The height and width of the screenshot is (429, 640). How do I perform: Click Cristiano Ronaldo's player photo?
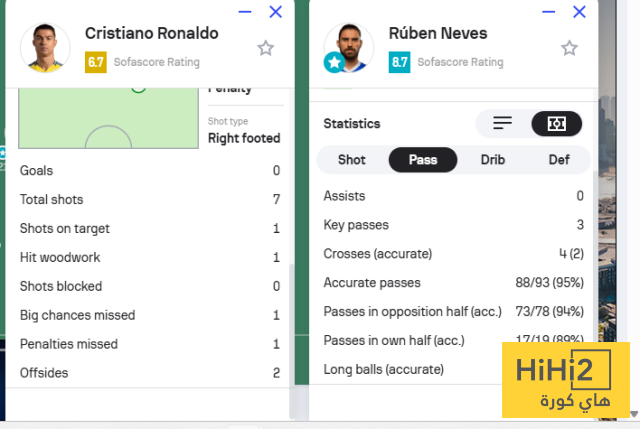(45, 46)
